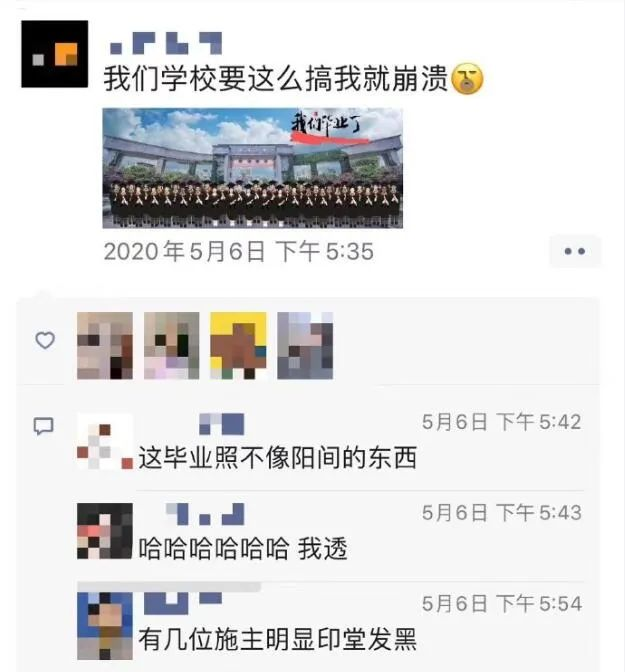Tap the heart likes icon
This screenshot has width=625, height=672.
click(45, 341)
